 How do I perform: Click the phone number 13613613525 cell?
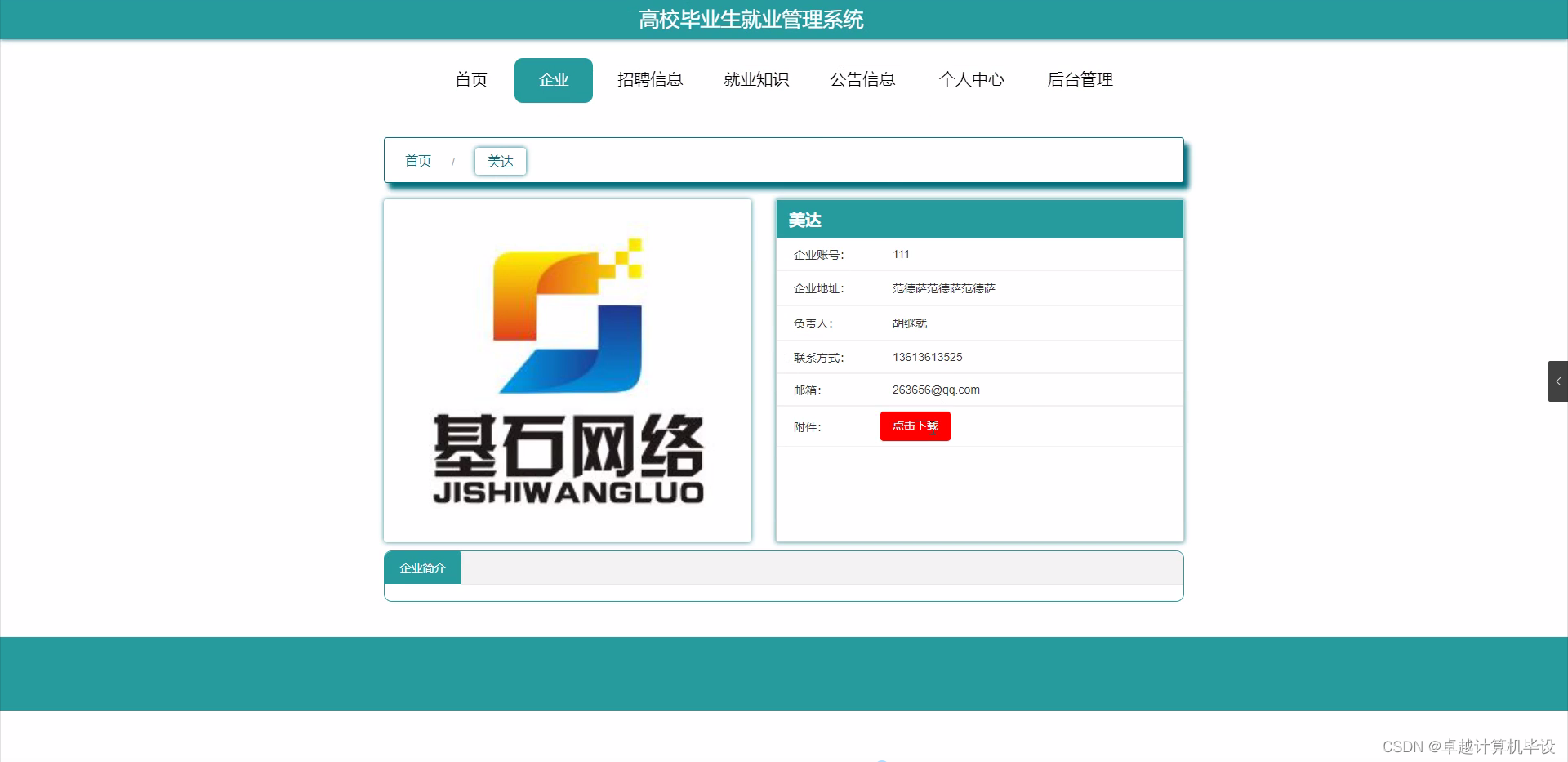click(927, 357)
